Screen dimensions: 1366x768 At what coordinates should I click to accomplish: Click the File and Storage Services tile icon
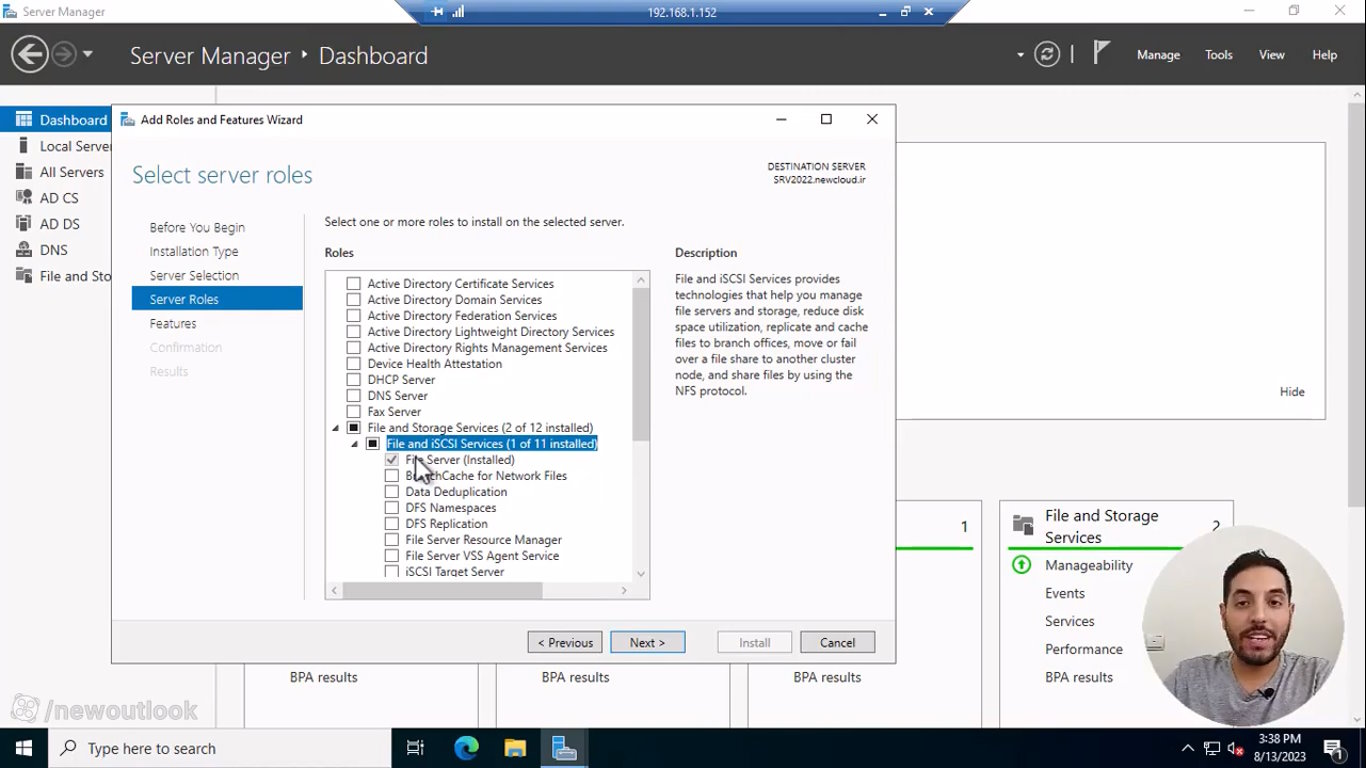click(x=1023, y=525)
